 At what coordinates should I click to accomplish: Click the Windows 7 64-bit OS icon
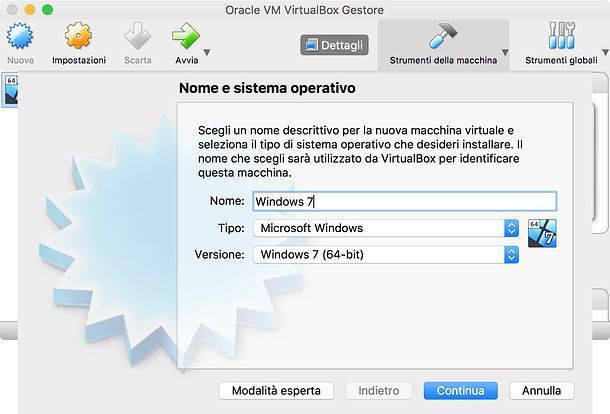coord(542,233)
